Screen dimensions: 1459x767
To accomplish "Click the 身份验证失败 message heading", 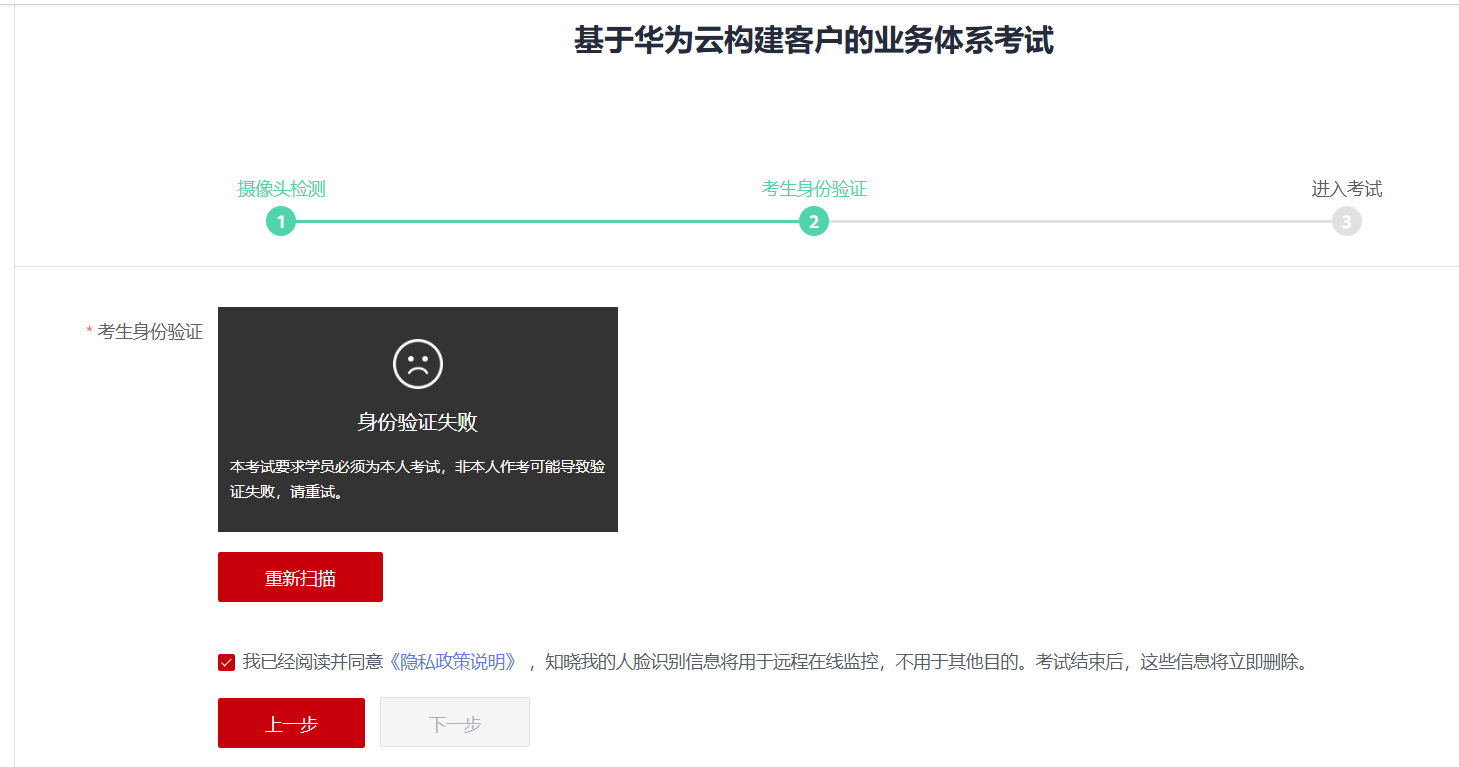I will coord(418,422).
